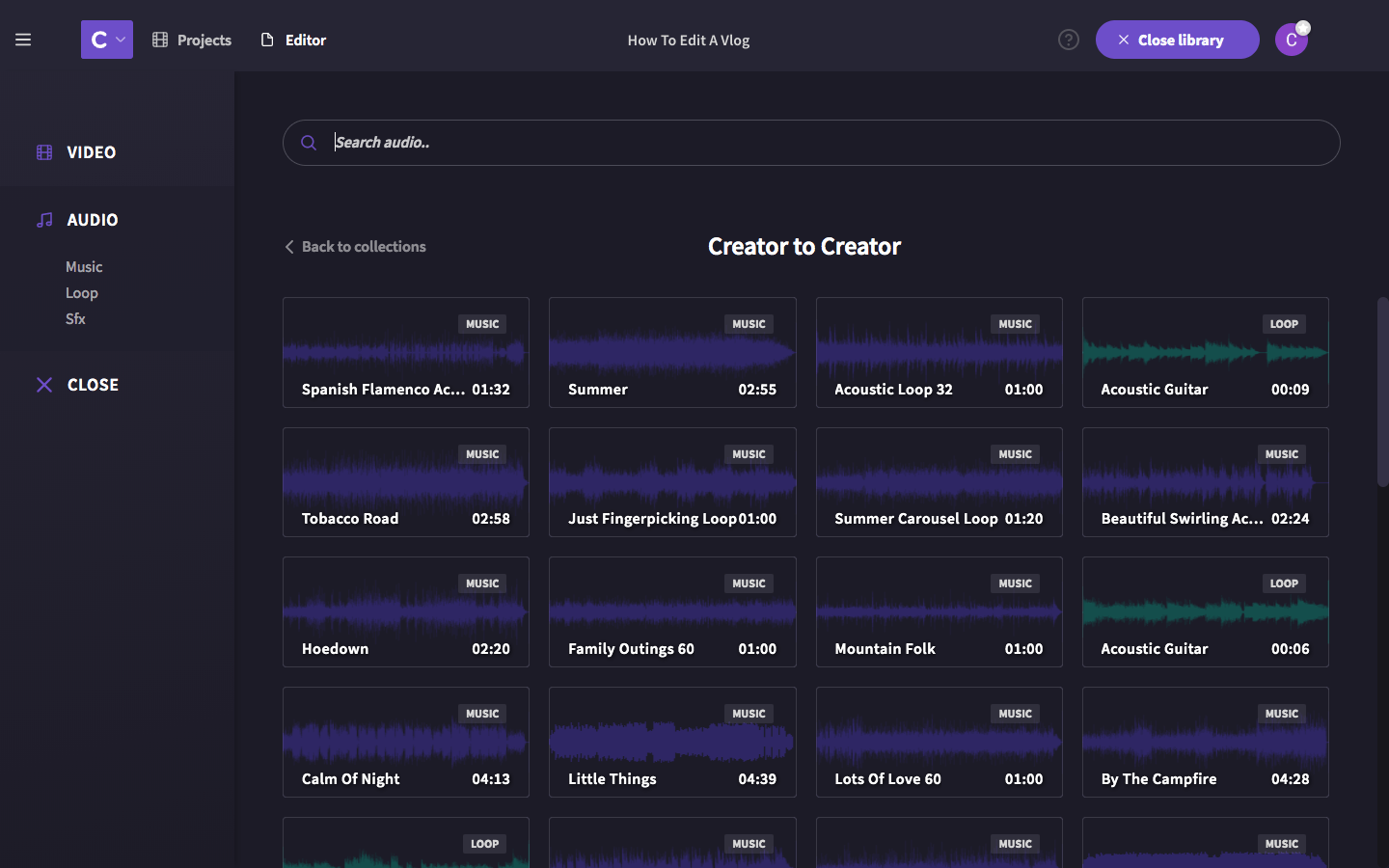Select the Tobacco Road track
Screen dimensions: 1389x868
coord(406,482)
